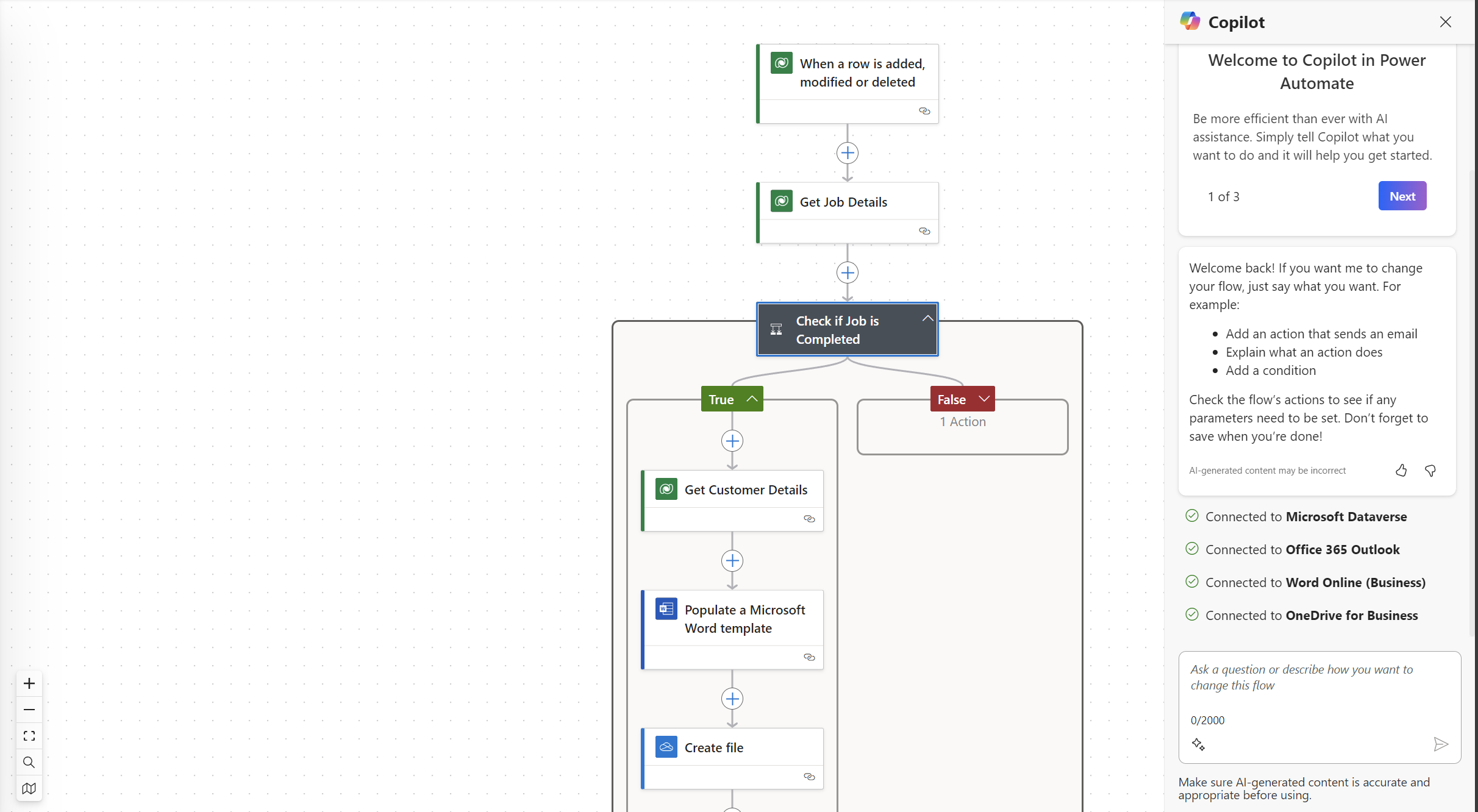Click the 'Add a condition' example
1478x812 pixels.
1271,370
